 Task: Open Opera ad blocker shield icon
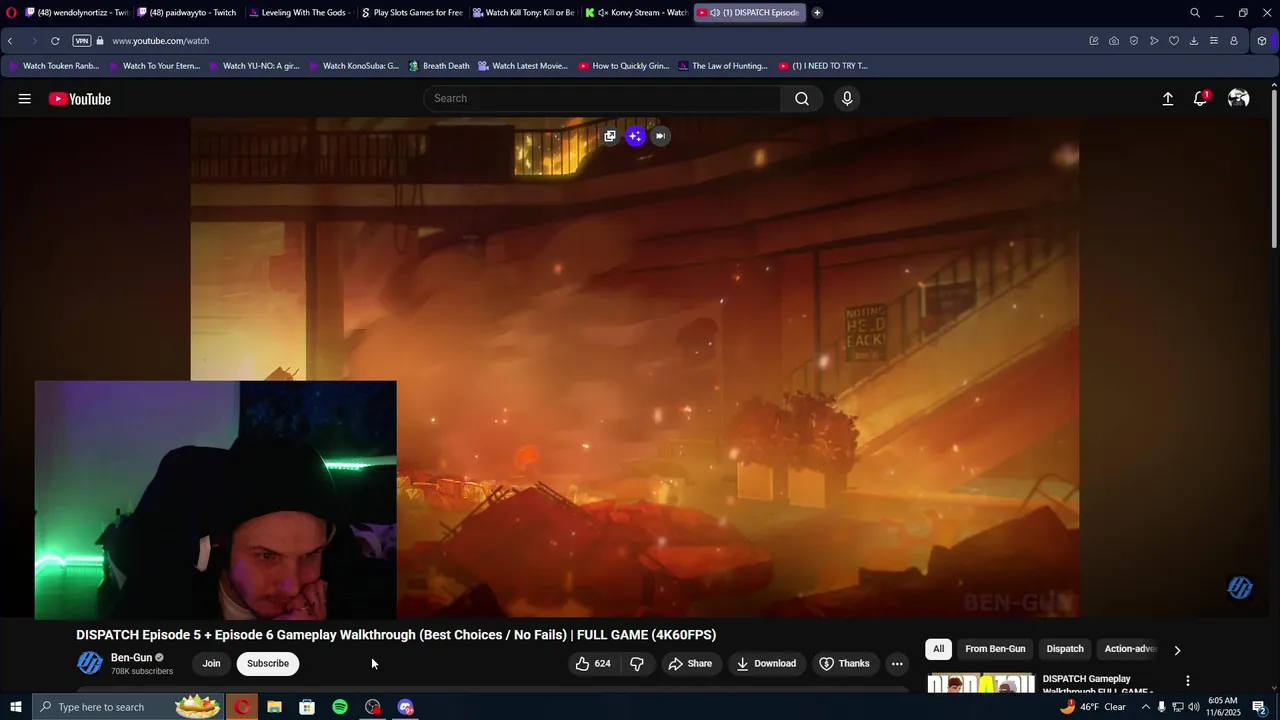pos(1134,41)
